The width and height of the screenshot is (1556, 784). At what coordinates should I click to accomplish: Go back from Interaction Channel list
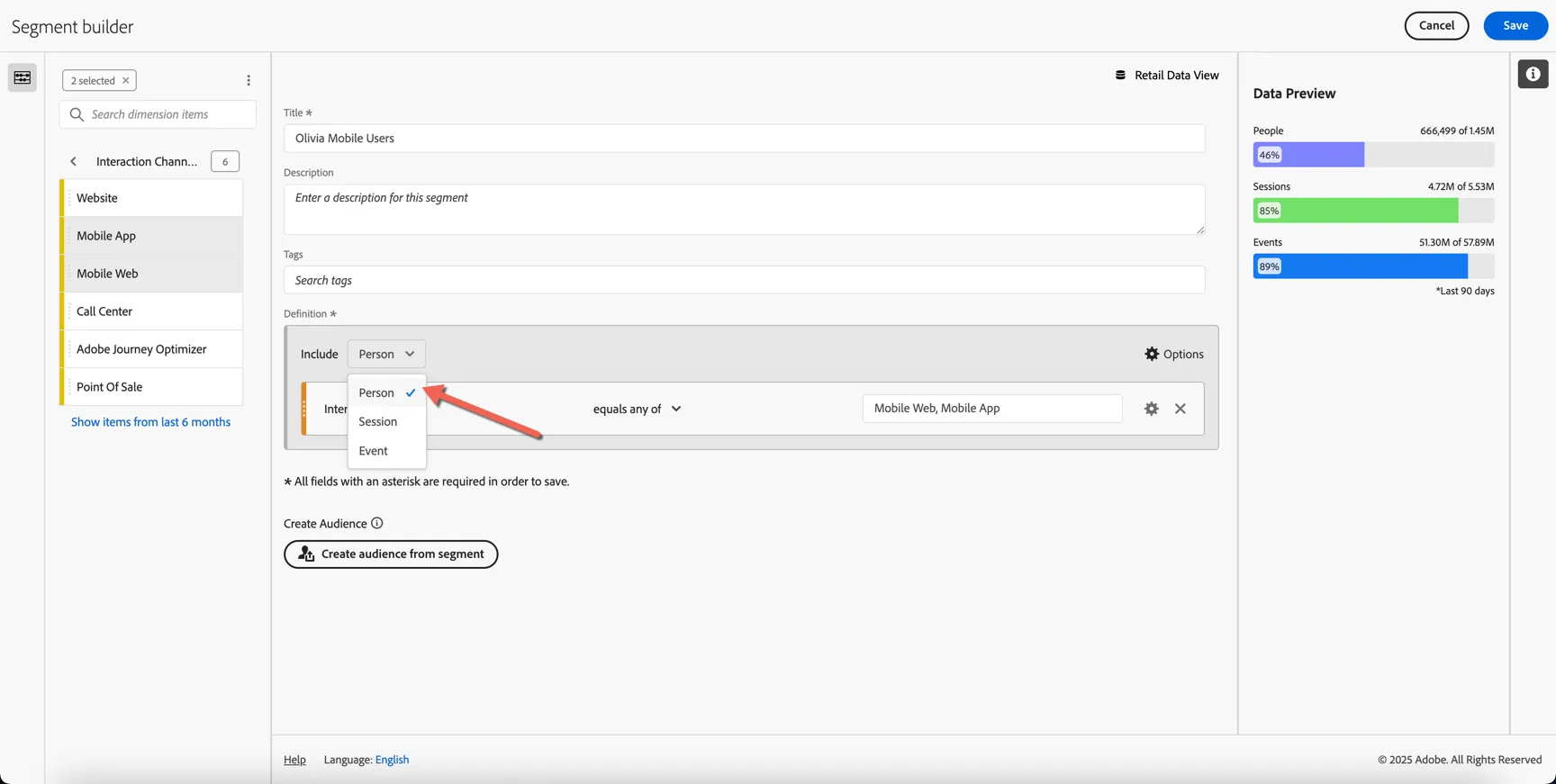pyautogui.click(x=74, y=161)
